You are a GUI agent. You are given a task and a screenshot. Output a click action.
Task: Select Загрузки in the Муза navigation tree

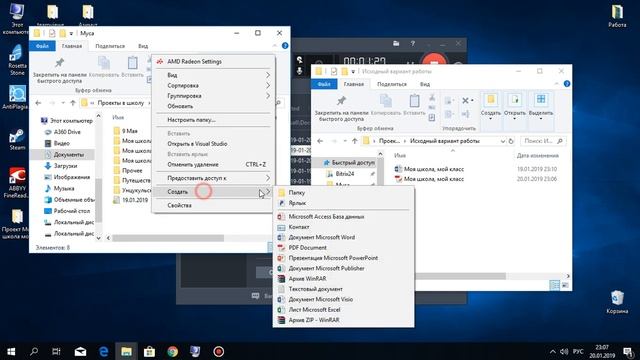point(65,166)
